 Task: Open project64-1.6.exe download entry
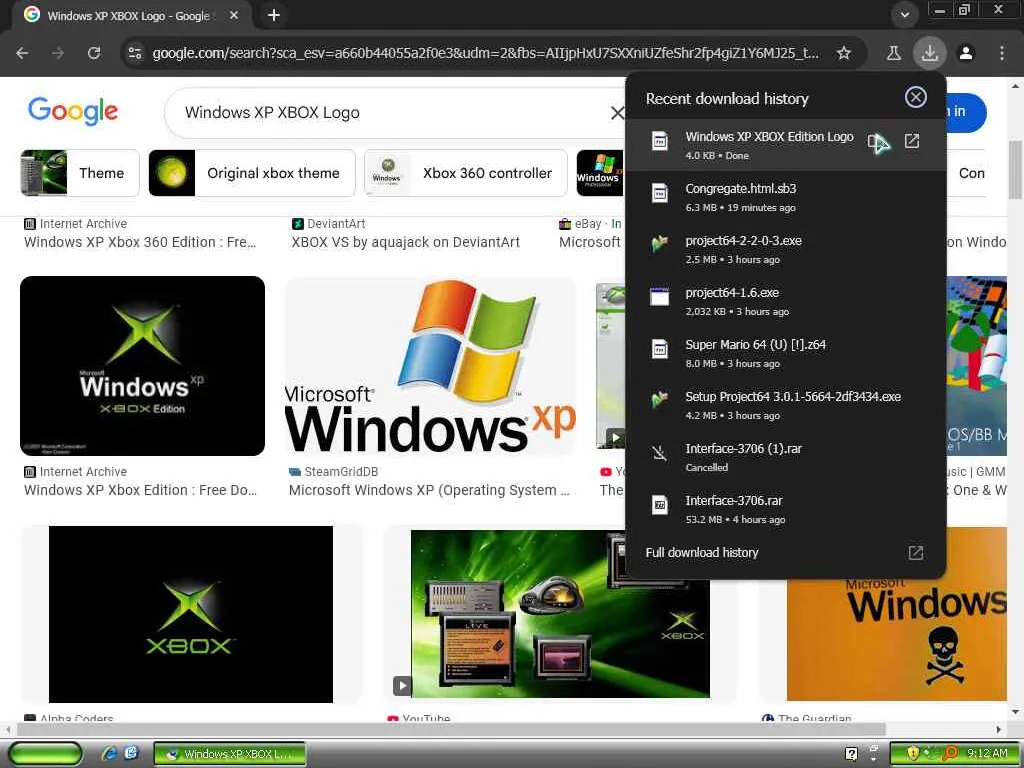coord(786,301)
